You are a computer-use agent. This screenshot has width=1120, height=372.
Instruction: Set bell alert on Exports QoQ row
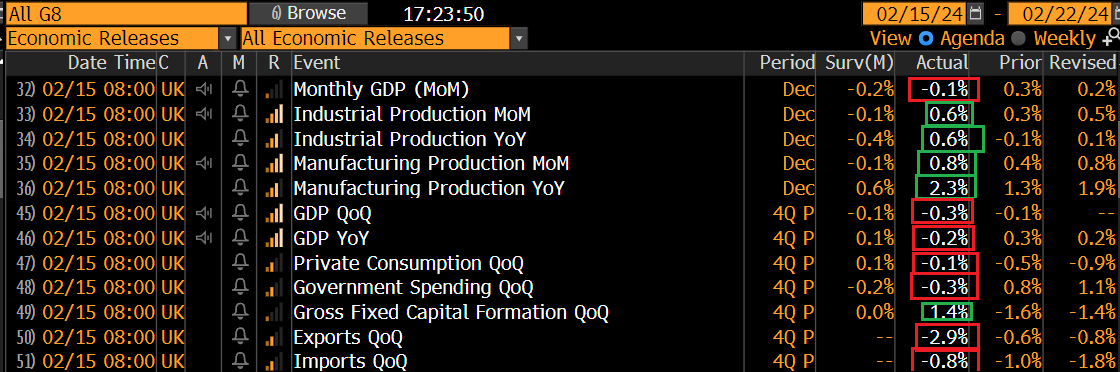click(241, 336)
